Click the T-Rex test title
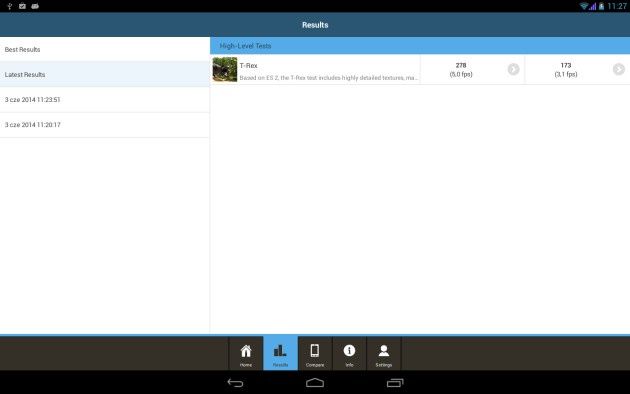 [248, 65]
